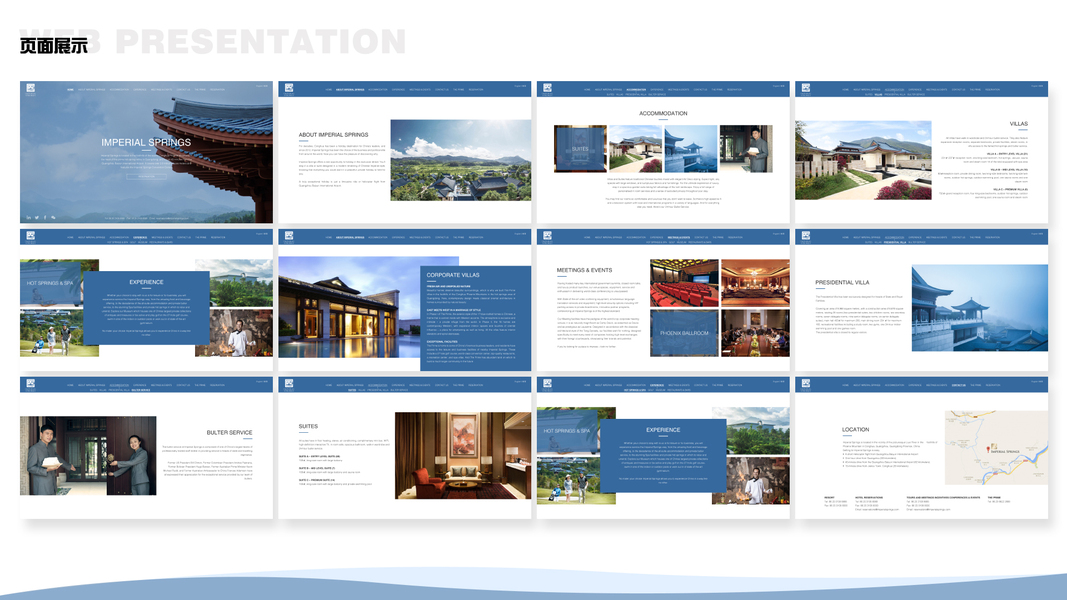The image size is (1067, 600).
Task: Click the villa photo on the Villas page
Action: pyautogui.click(x=864, y=161)
